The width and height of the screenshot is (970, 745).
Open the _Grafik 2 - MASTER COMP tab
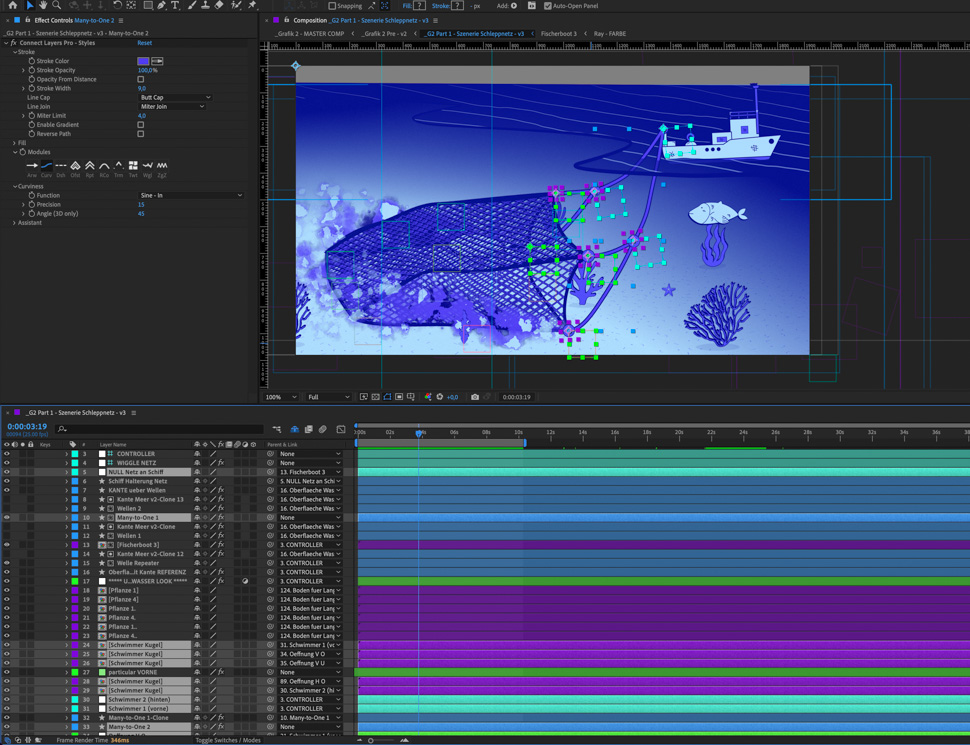311,34
